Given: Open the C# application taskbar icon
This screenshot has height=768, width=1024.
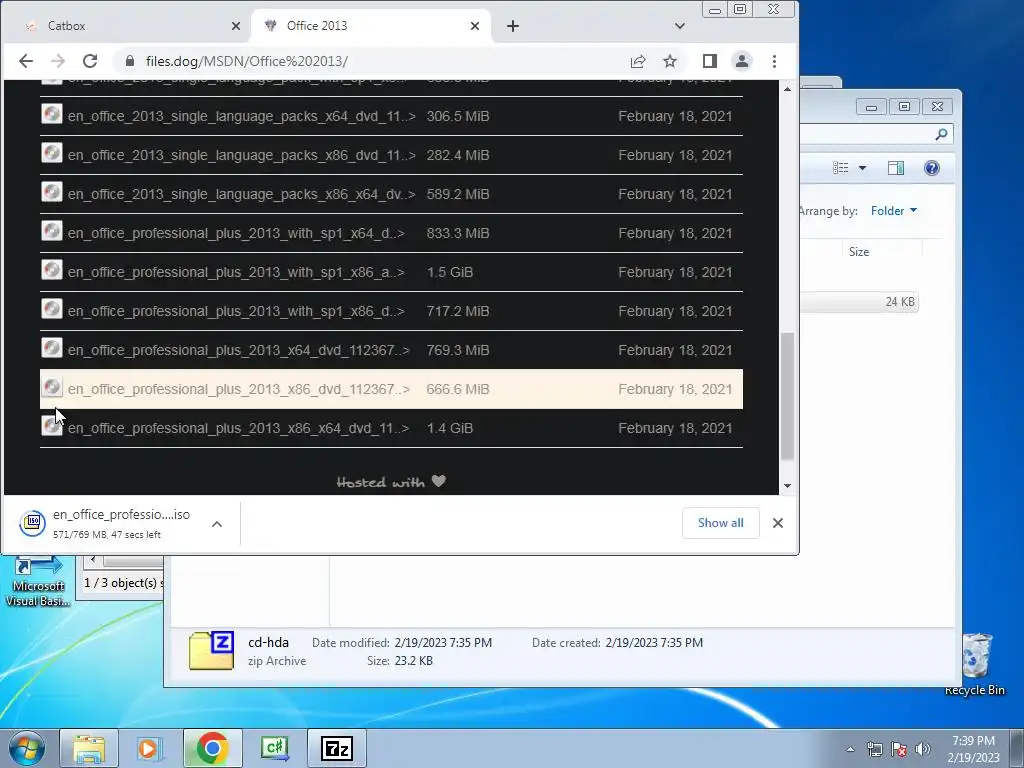Looking at the screenshot, I should coord(274,748).
